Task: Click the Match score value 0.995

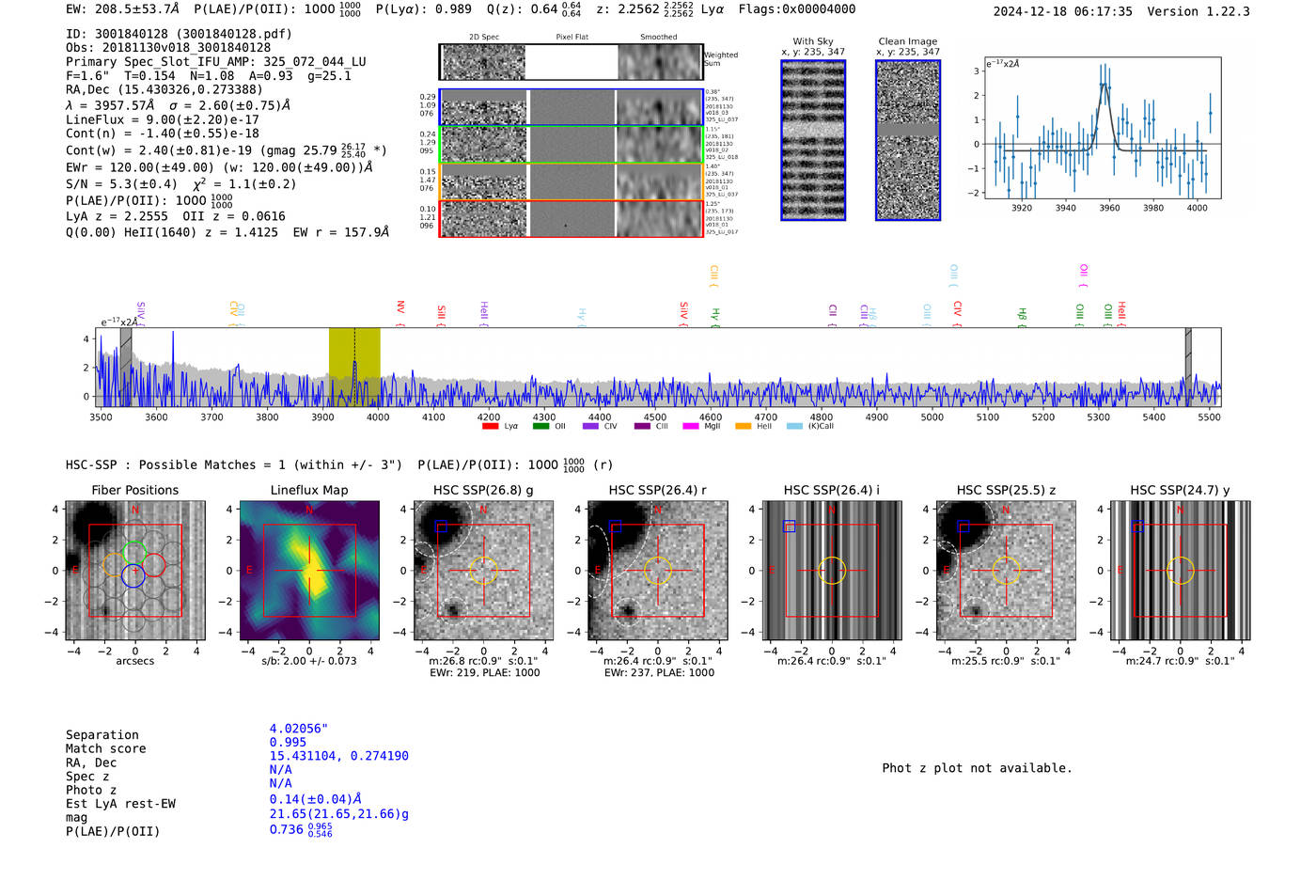Action: 288,743
